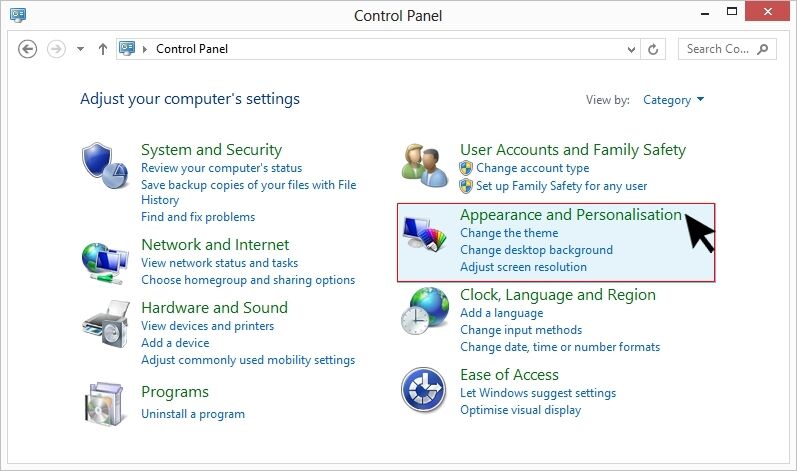Expand the address bar history dropdown
Viewport: 797px width, 471px height.
click(x=631, y=49)
